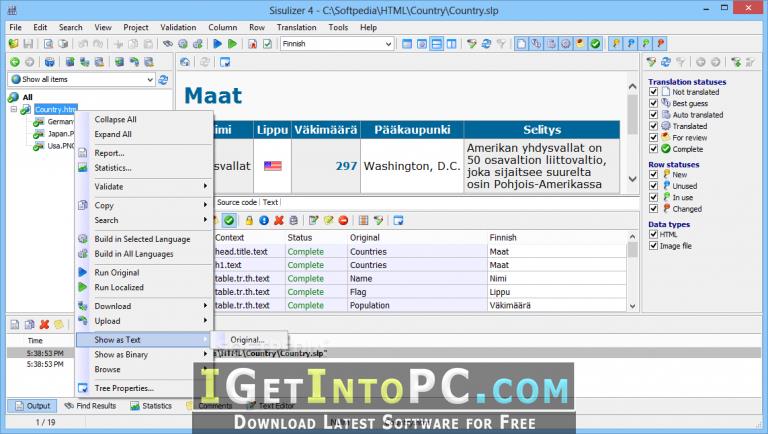
Task: Switch to the Find Results tab
Action: click(91, 406)
